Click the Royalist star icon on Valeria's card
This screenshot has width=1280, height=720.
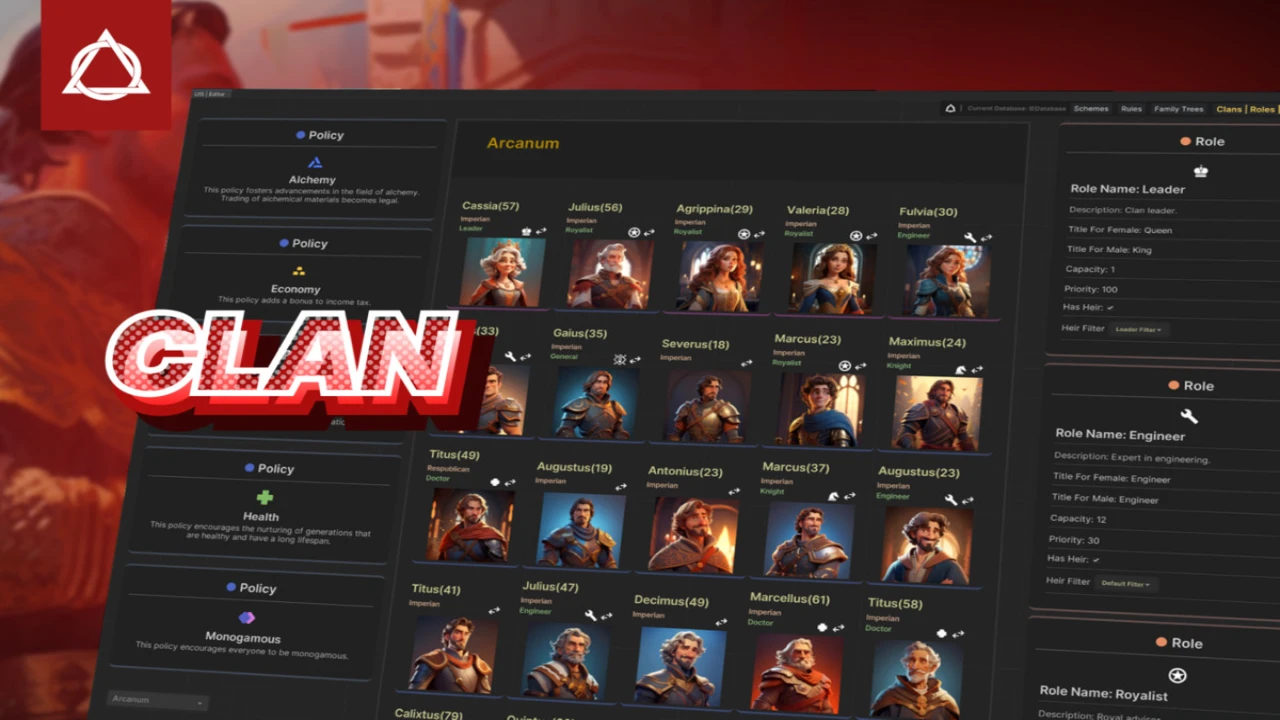point(856,236)
